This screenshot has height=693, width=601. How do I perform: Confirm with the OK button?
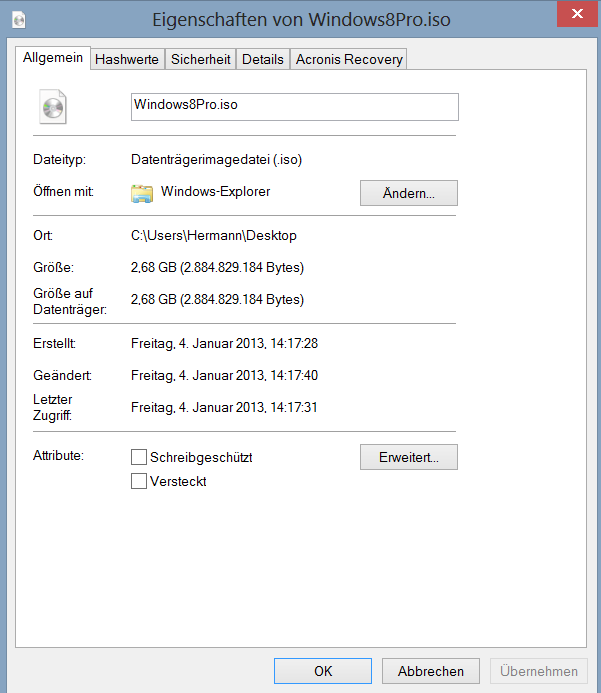coord(323,671)
